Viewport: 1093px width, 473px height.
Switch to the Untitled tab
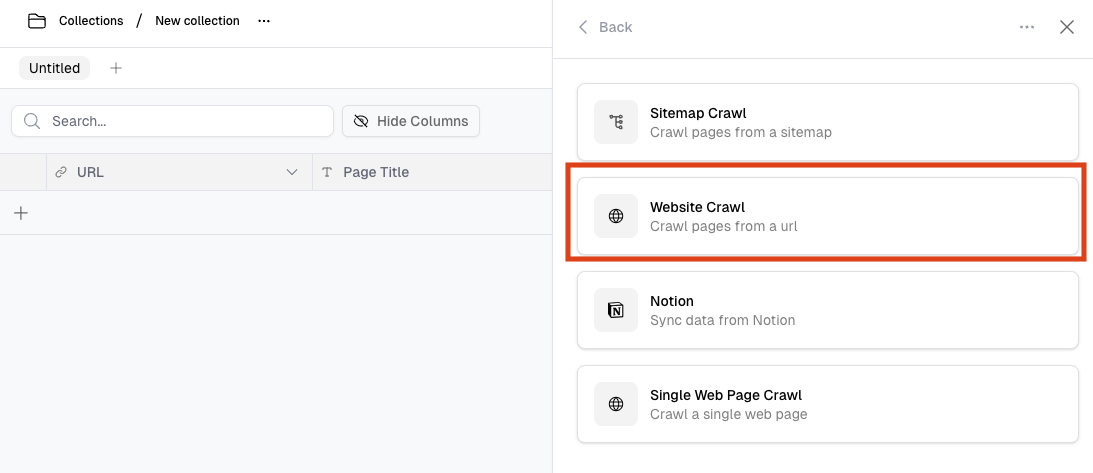click(x=54, y=68)
